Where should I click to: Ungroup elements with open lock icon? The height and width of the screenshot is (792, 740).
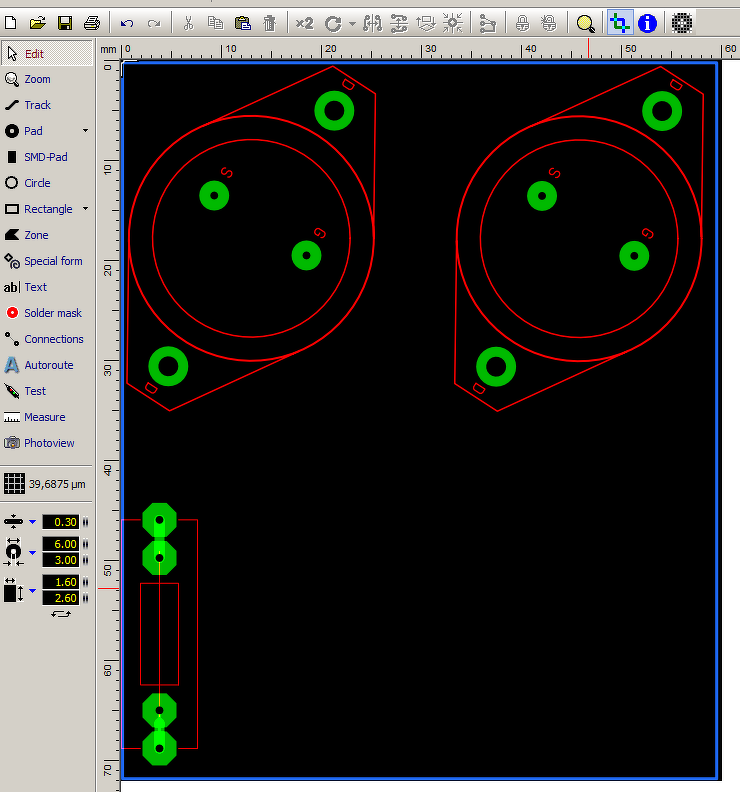[x=549, y=23]
